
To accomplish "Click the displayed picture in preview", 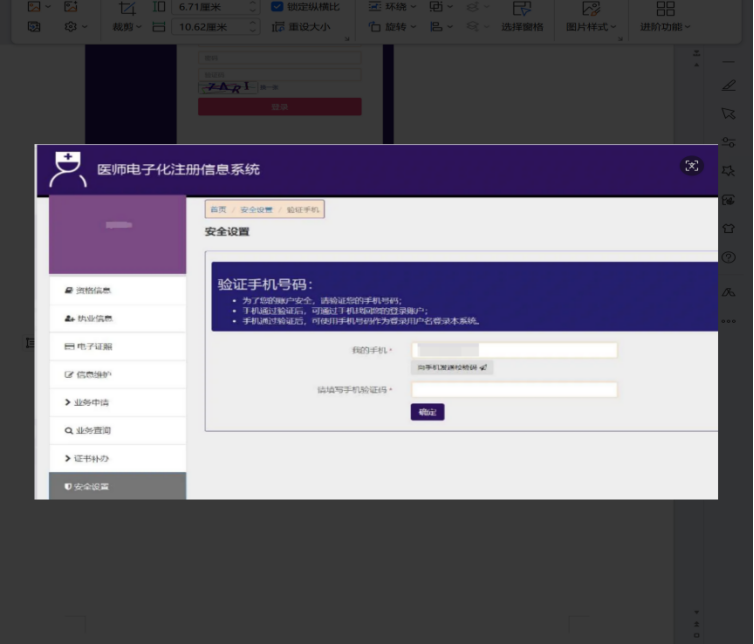I will tap(377, 322).
